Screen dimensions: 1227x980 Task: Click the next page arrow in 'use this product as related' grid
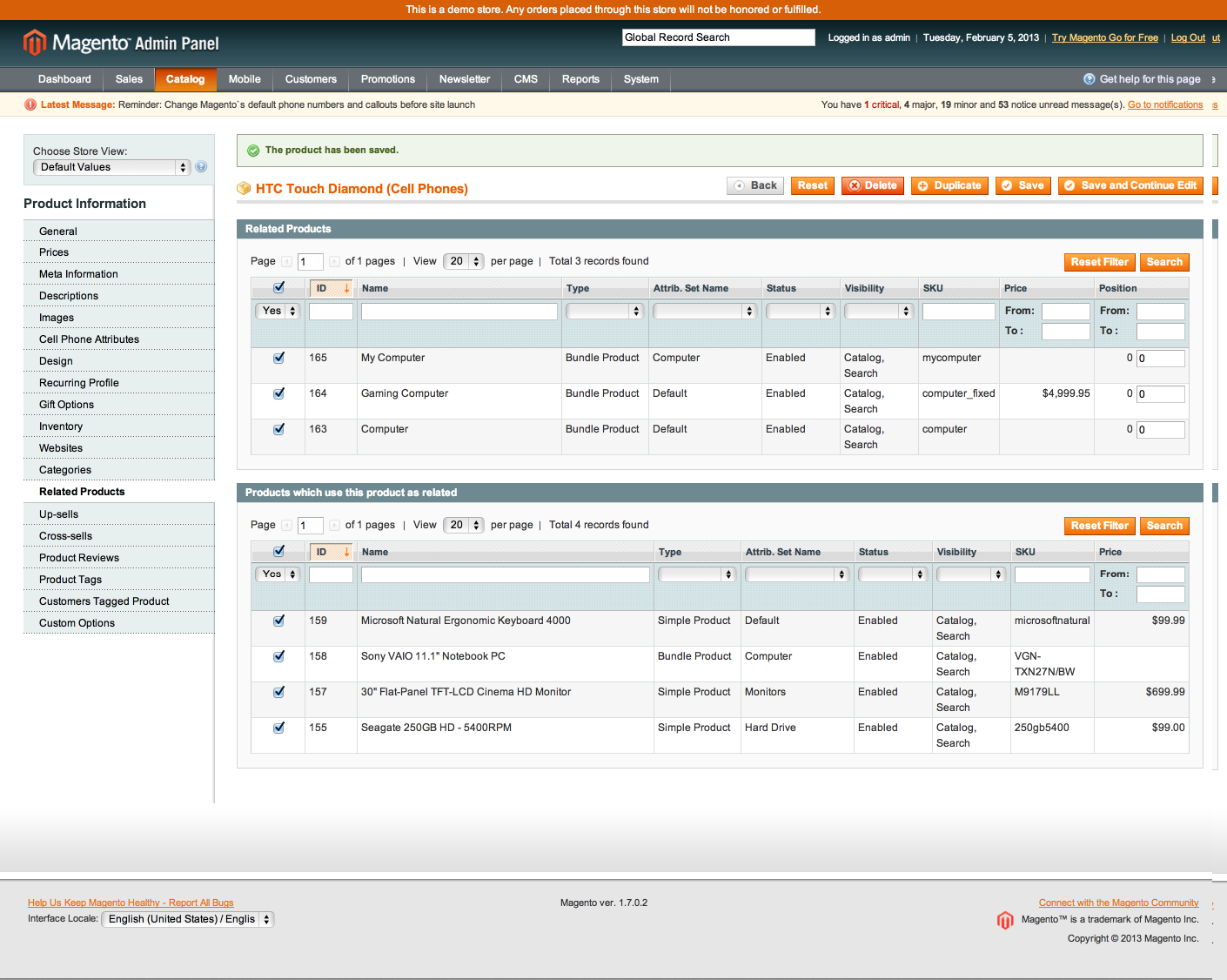334,525
